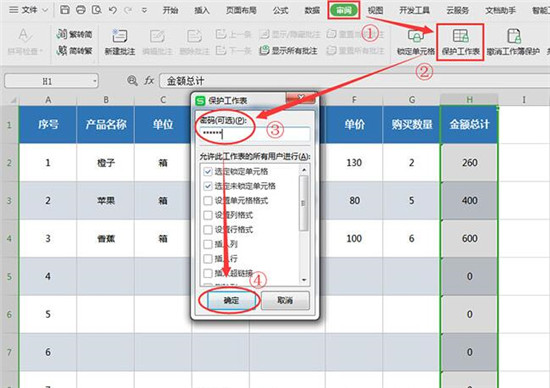Open the Name Box dropdown arrow

tap(94, 81)
